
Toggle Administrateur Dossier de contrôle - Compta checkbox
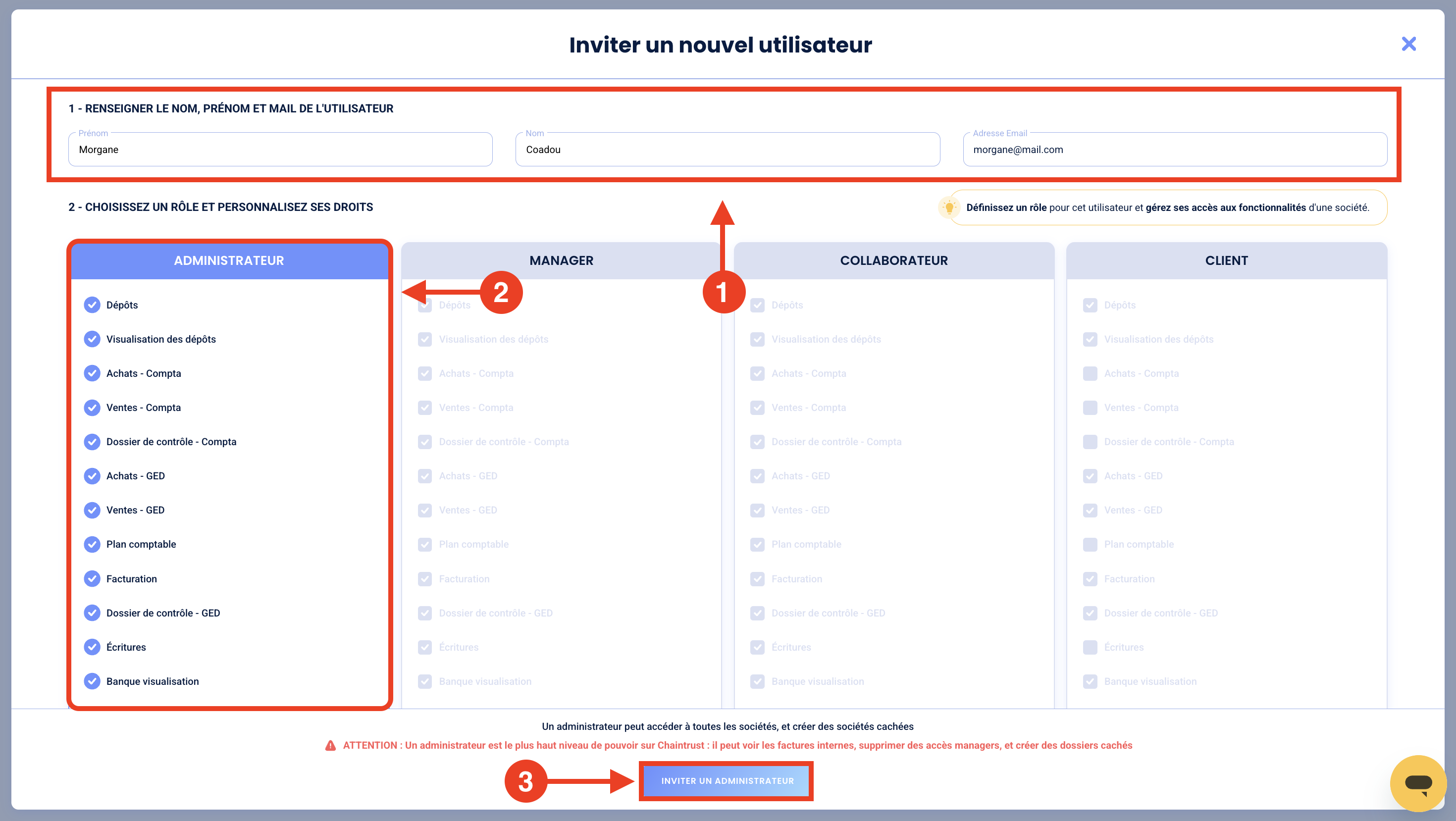click(92, 442)
